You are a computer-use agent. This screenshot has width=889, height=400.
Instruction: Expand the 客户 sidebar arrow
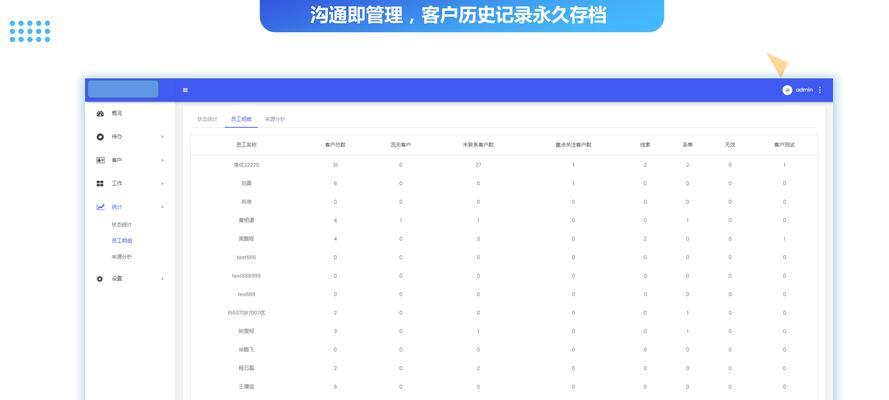(163, 160)
